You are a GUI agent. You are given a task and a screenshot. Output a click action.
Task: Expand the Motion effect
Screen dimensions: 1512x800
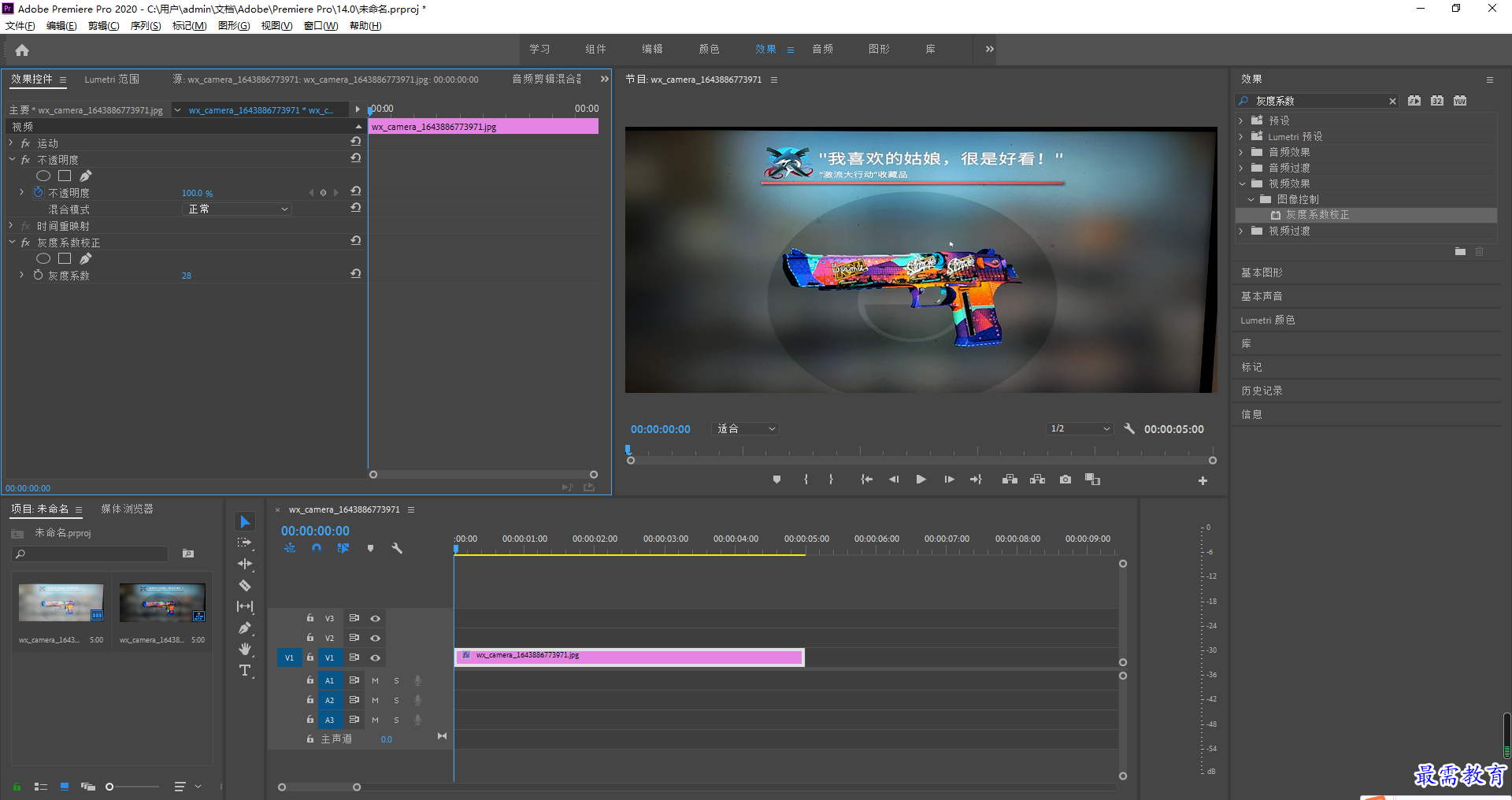tap(11, 143)
